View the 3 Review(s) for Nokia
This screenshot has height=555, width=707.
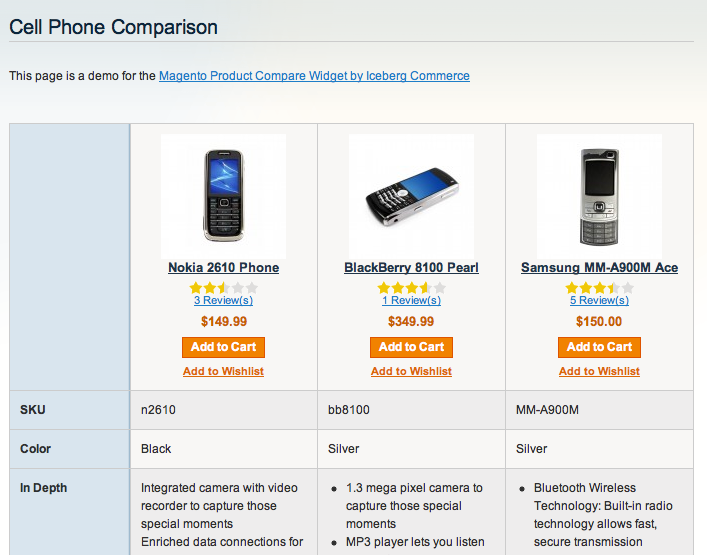(223, 300)
